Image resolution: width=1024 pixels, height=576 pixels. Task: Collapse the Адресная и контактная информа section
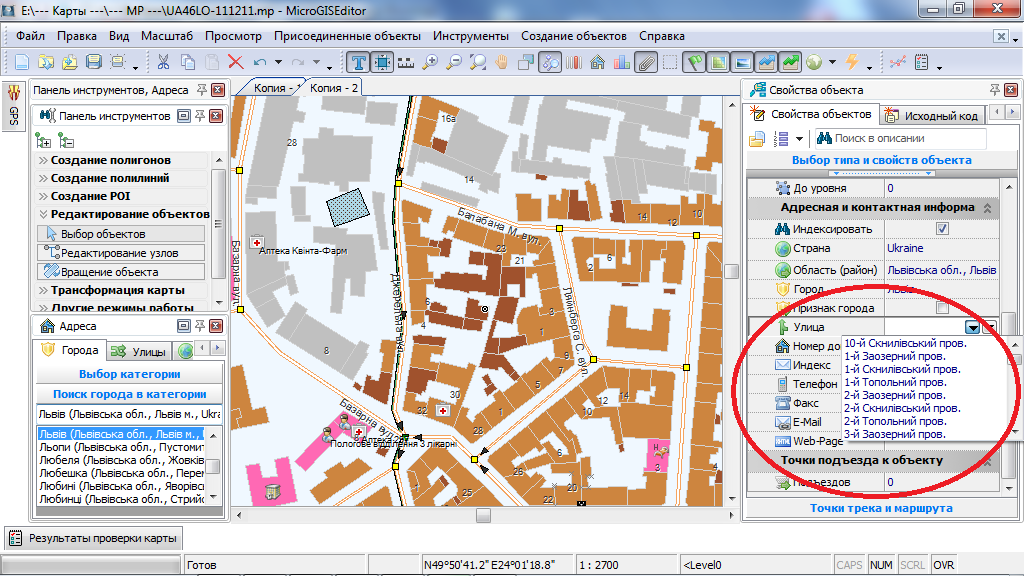[987, 208]
